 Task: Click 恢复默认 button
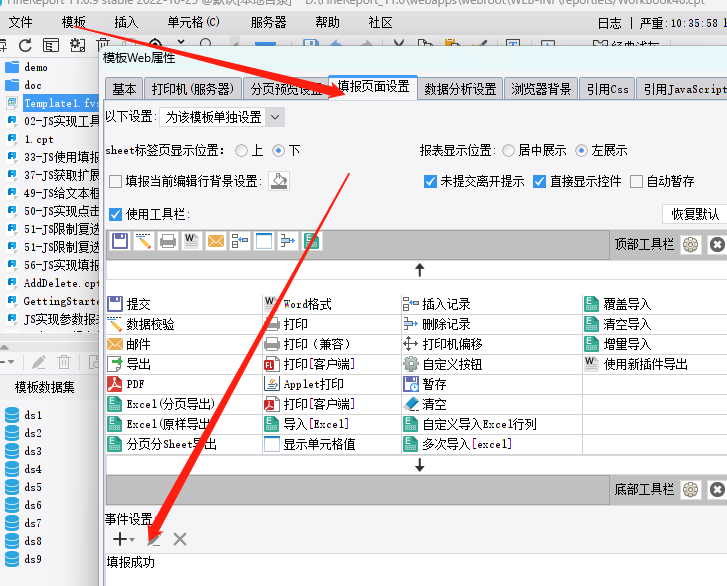(x=695, y=214)
